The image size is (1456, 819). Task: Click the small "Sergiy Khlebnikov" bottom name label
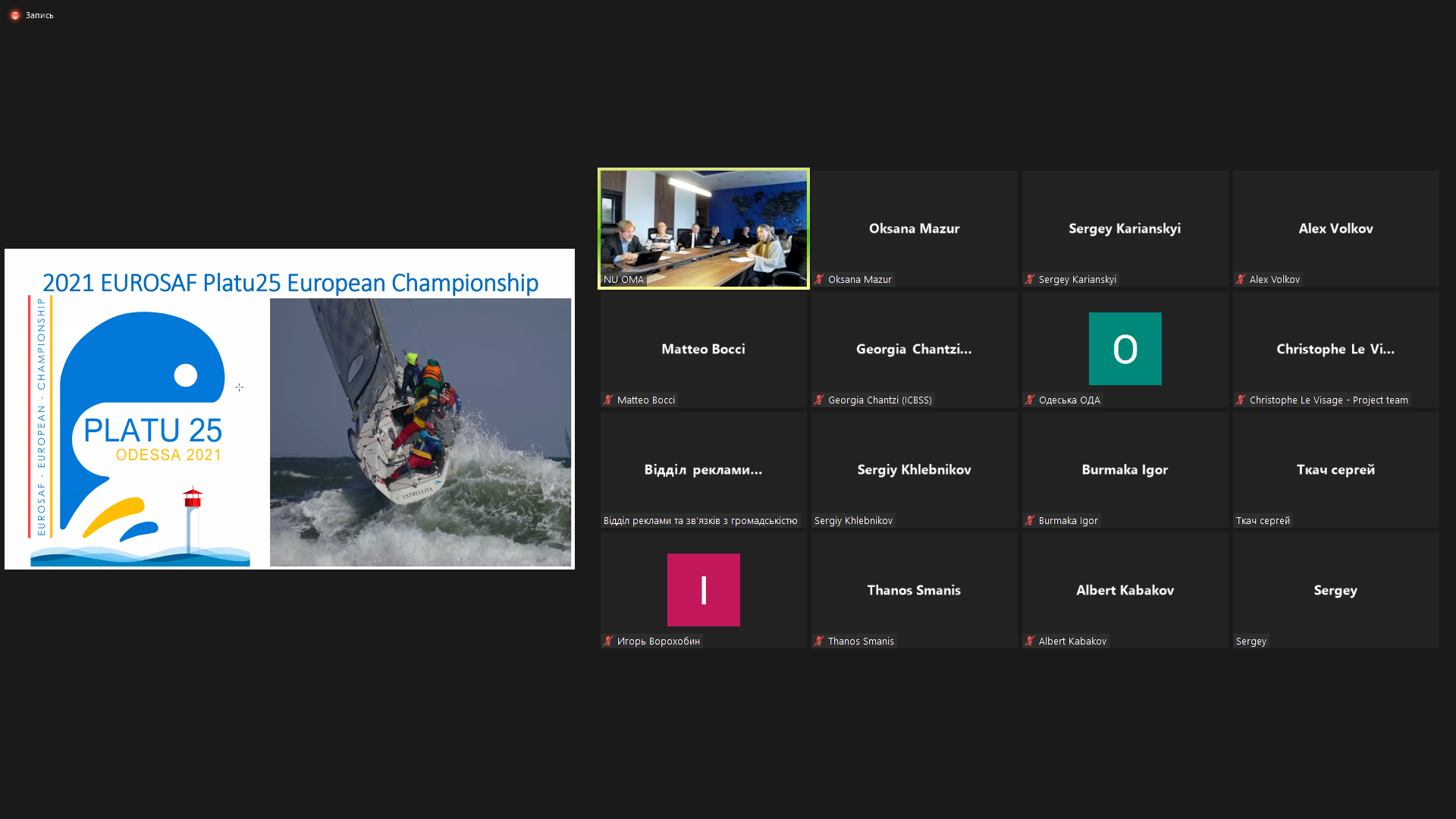point(854,521)
